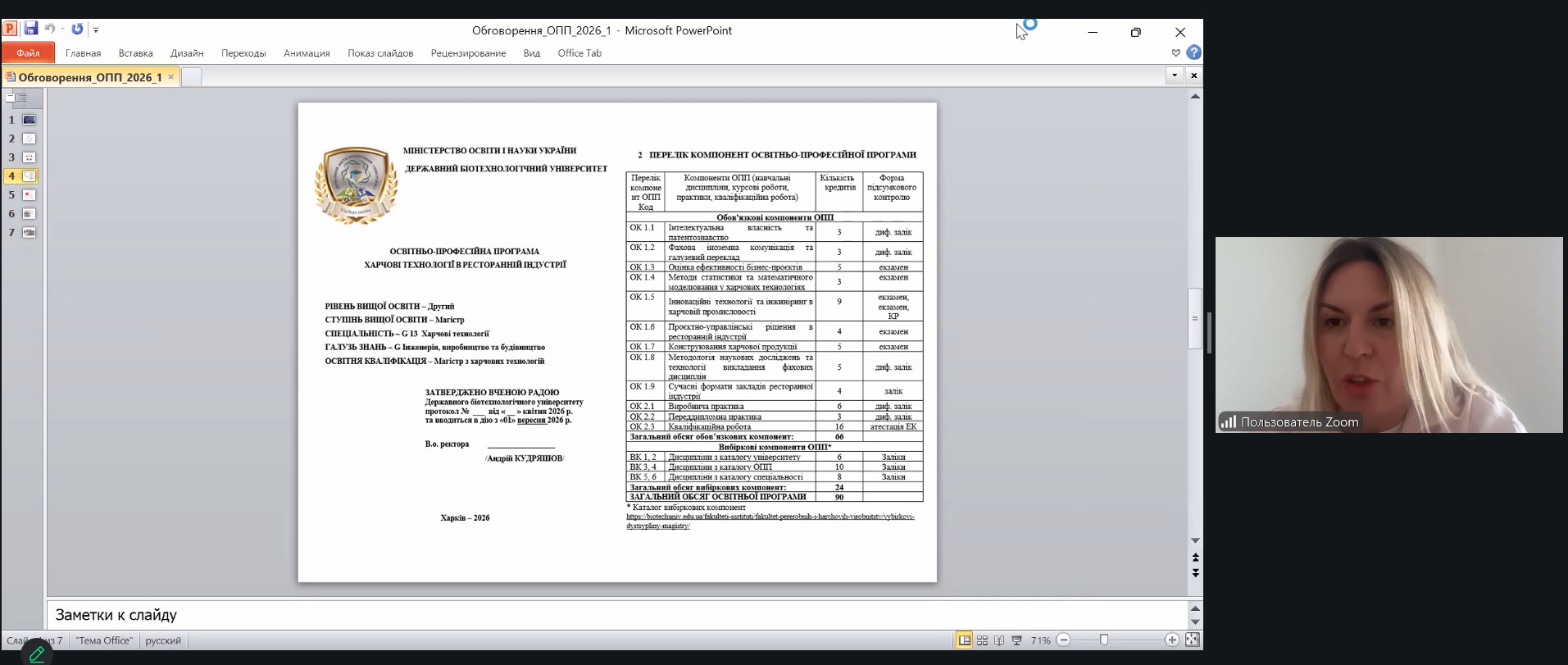Select slide 5 thumbnail in panel
This screenshot has height=665, width=1568.
29,195
